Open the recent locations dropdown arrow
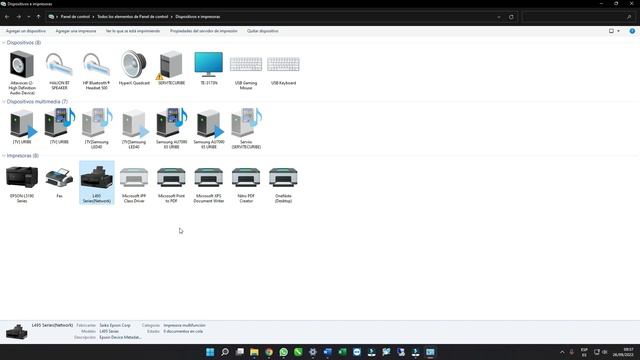 (29, 17)
